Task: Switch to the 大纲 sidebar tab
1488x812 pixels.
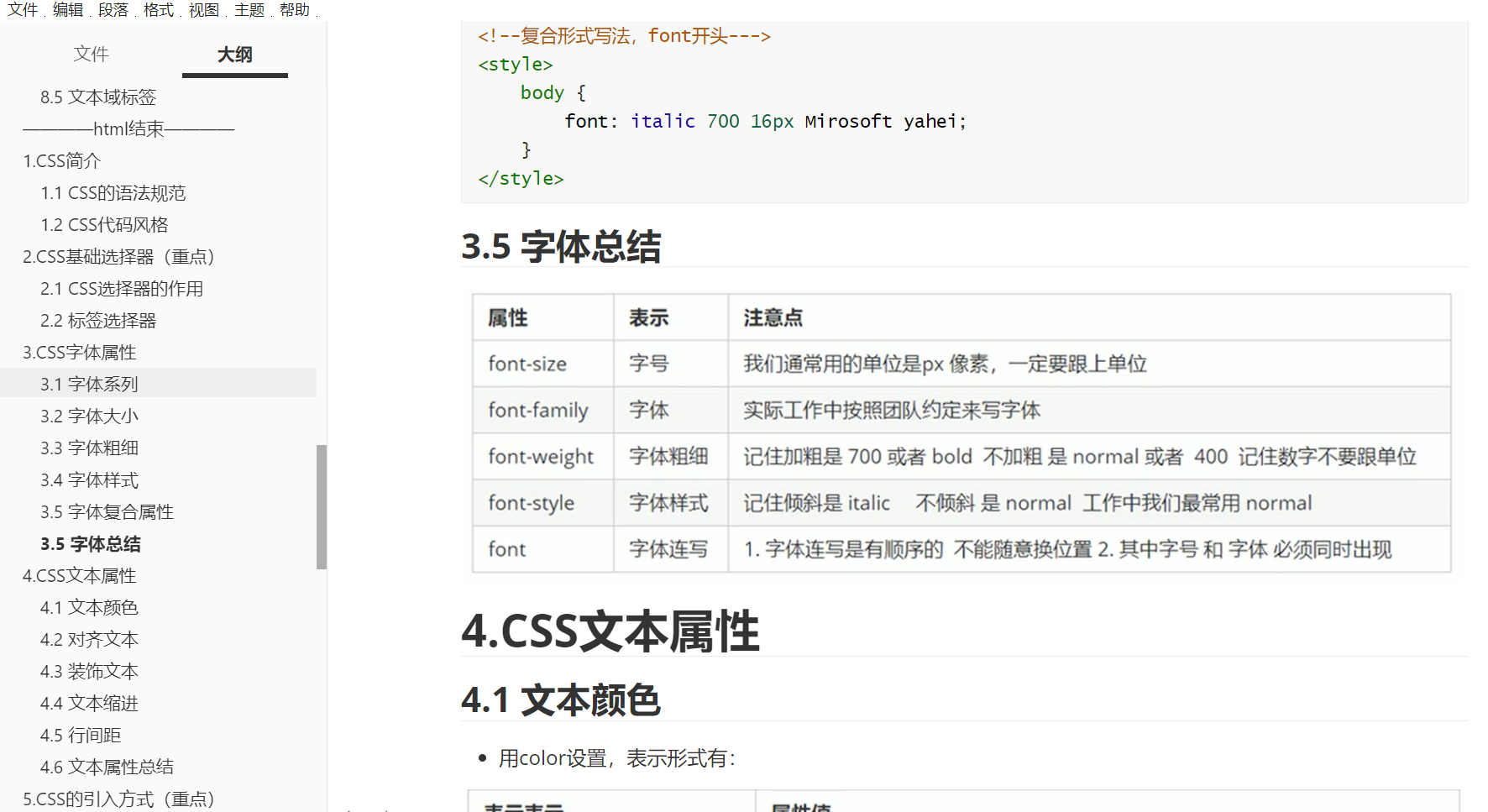Action: [234, 54]
